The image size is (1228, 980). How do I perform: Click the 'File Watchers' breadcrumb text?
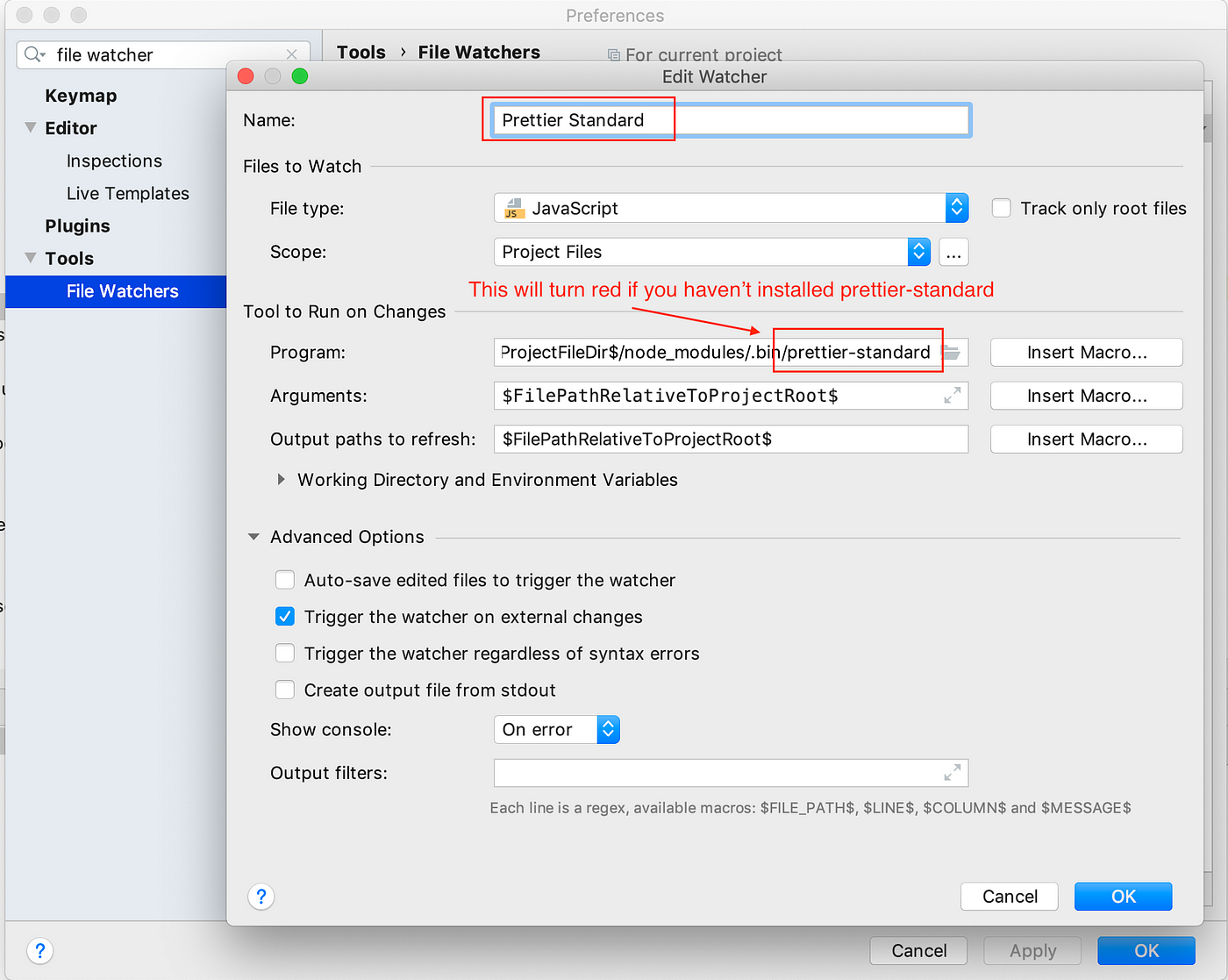click(x=479, y=52)
